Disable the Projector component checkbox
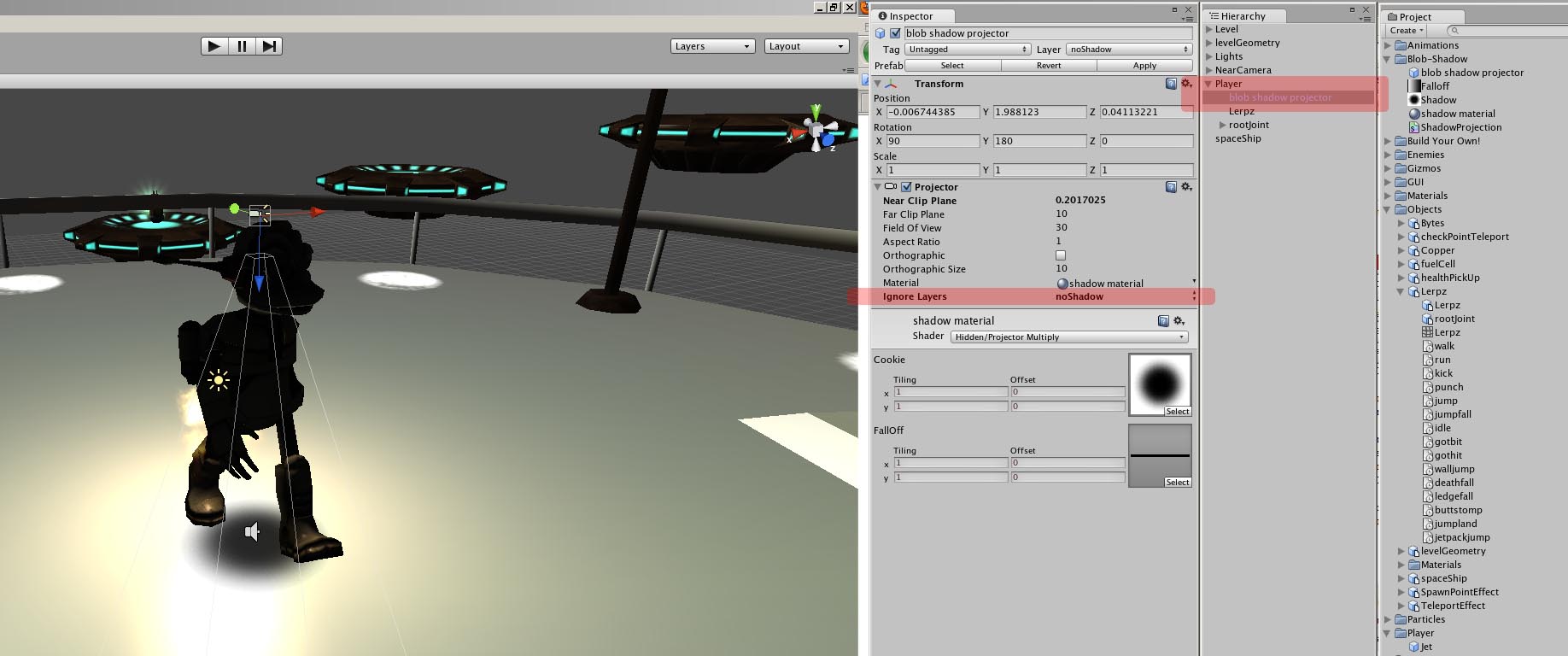 coord(906,187)
